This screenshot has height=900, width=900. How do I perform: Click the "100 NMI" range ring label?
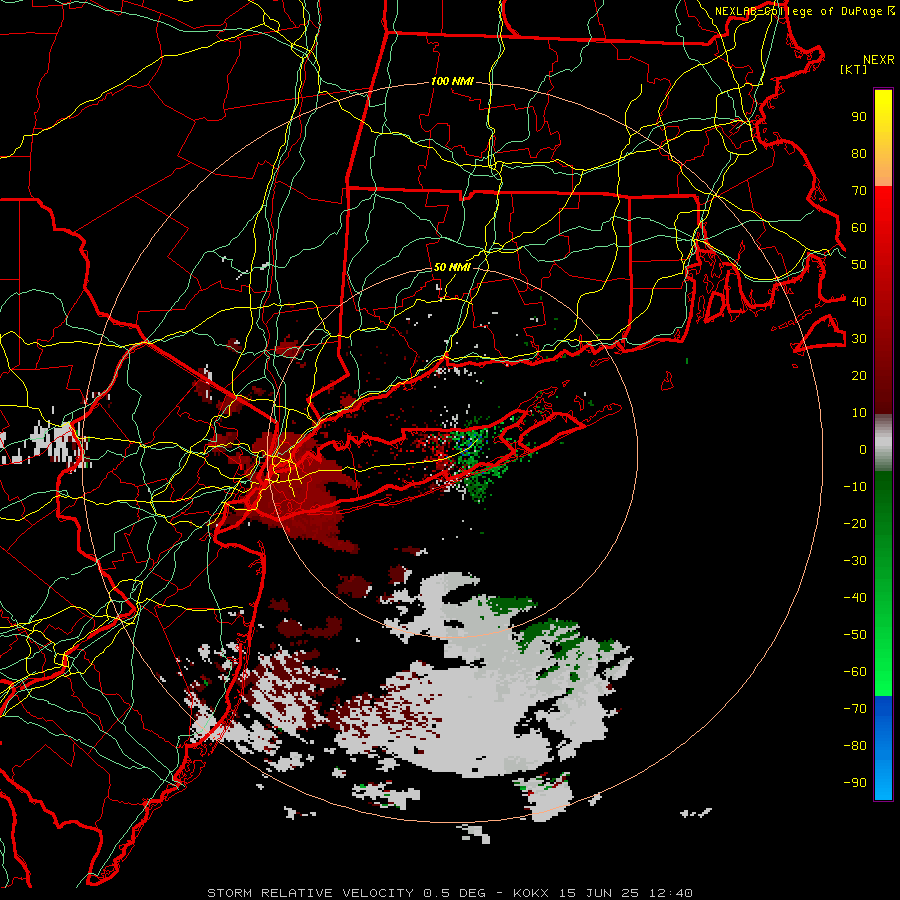click(452, 82)
